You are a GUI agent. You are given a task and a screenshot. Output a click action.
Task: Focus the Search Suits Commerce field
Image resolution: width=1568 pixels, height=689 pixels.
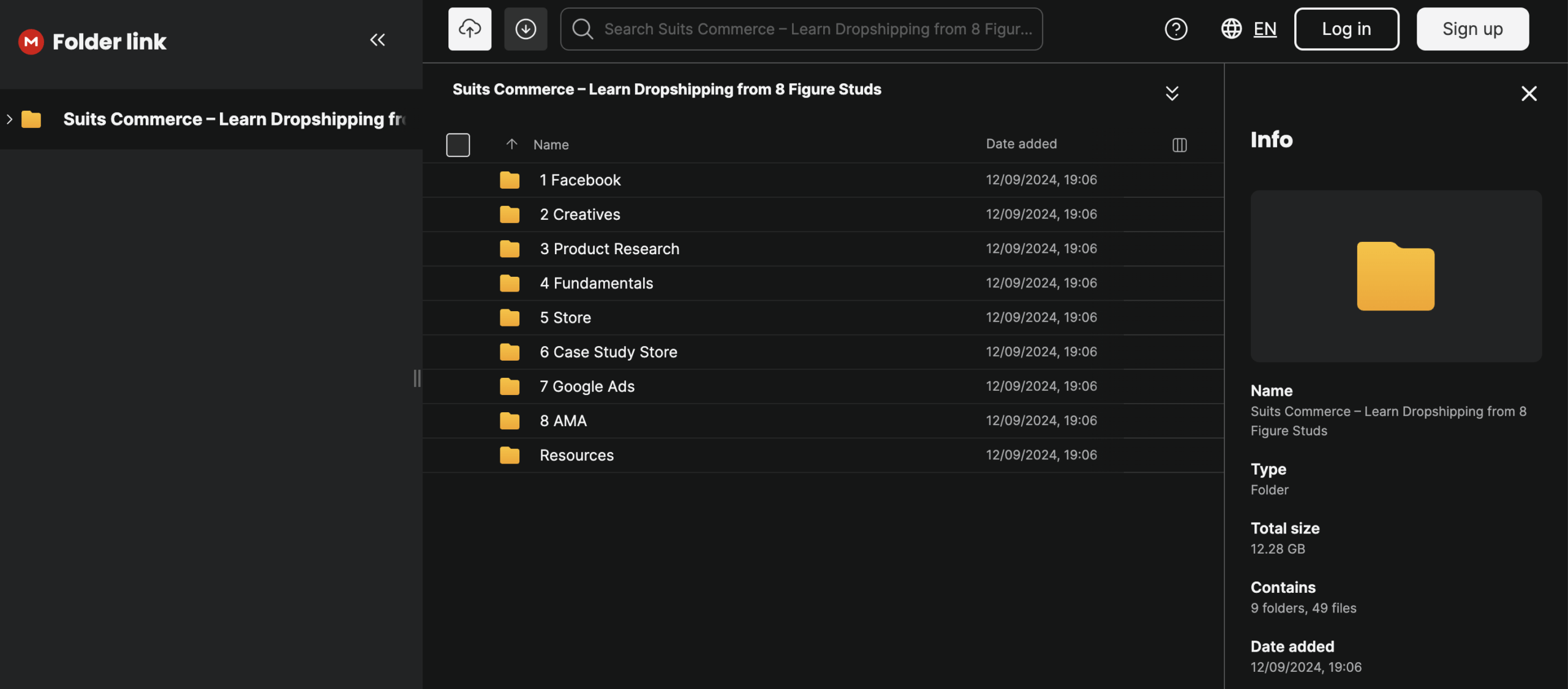[817, 29]
